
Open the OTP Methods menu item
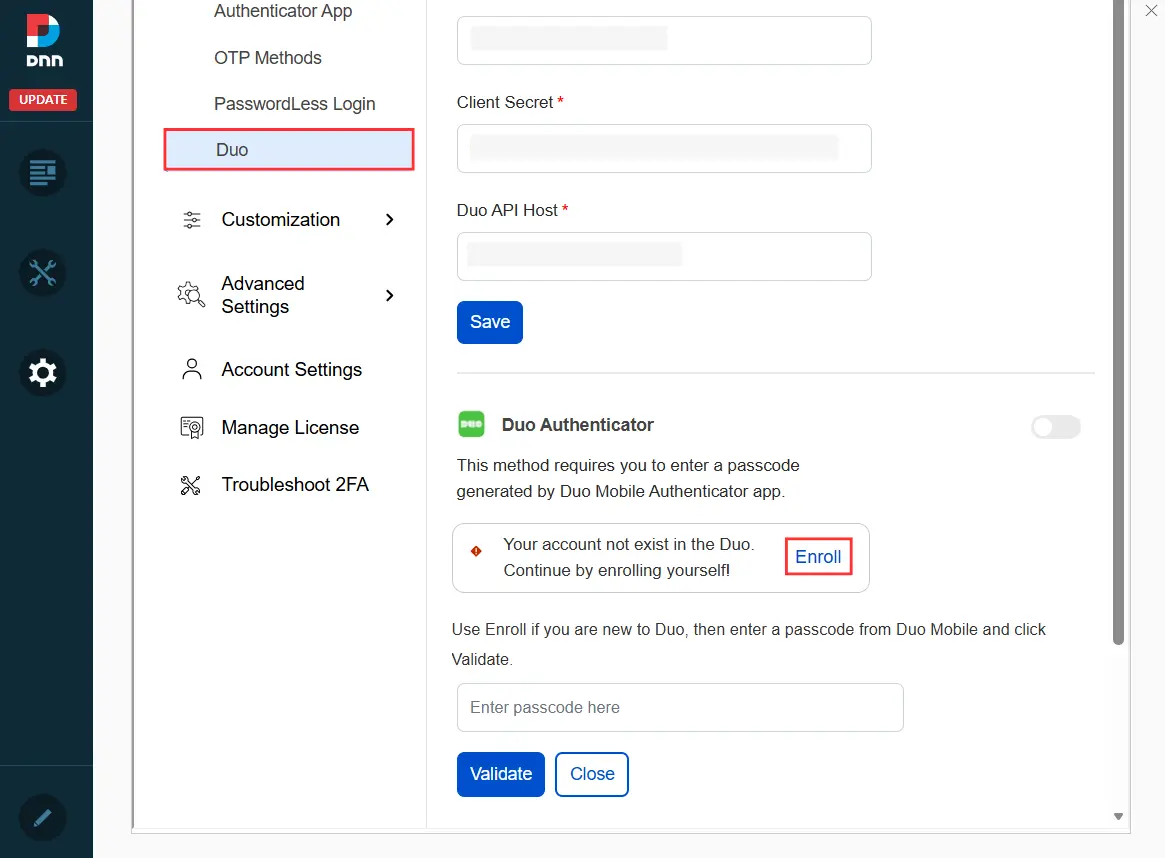click(267, 58)
